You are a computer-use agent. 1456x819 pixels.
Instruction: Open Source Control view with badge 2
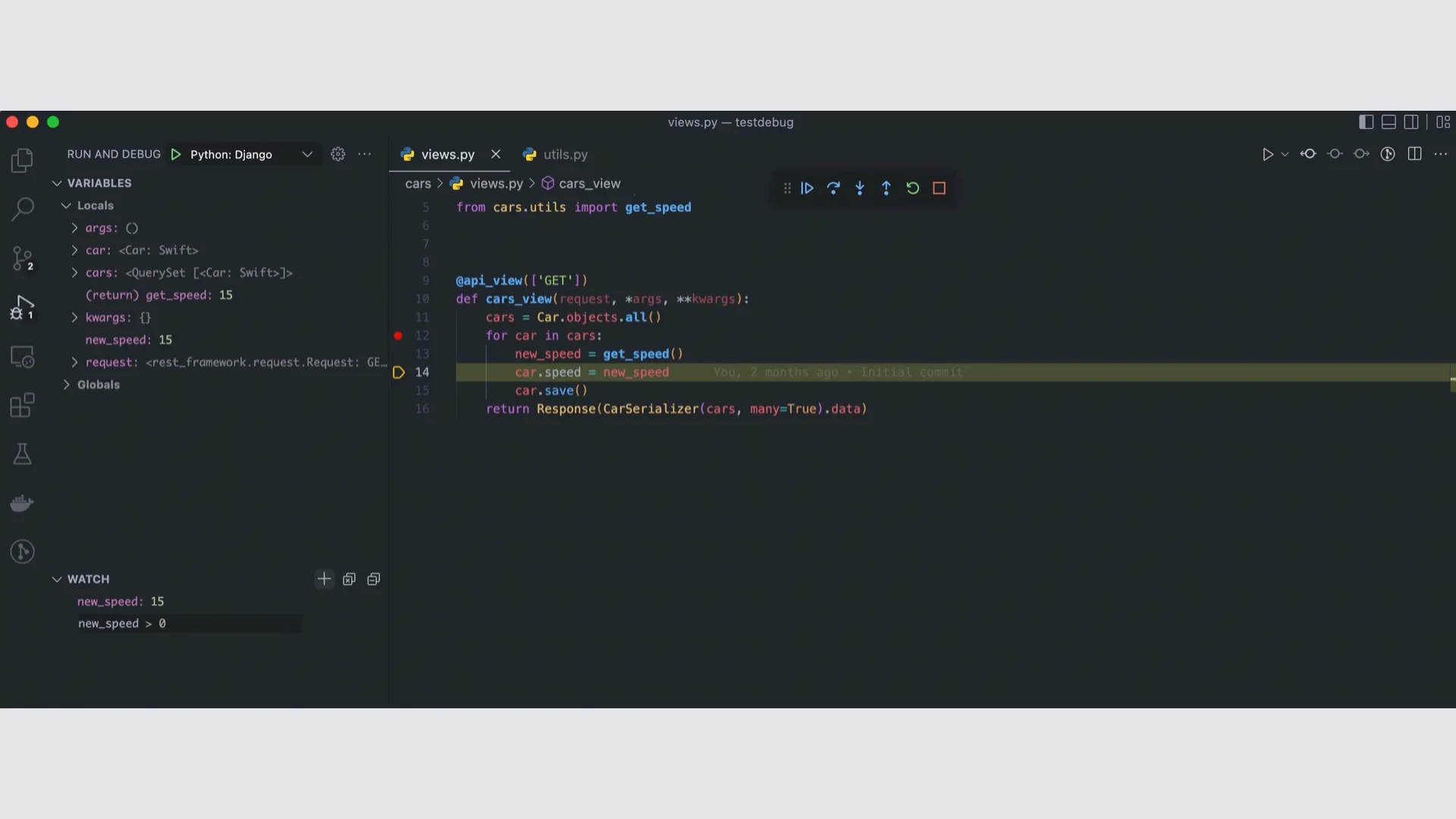[22, 259]
